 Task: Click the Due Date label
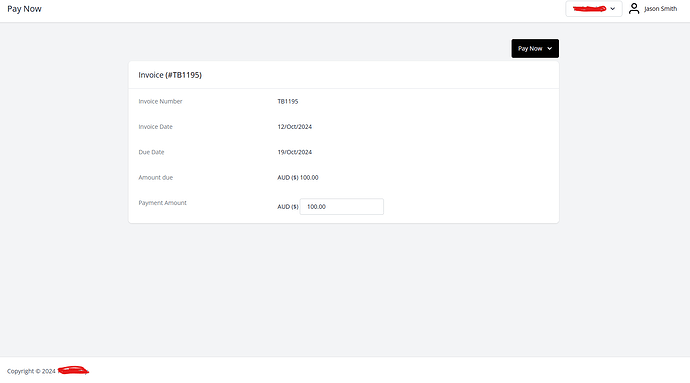coord(151,152)
